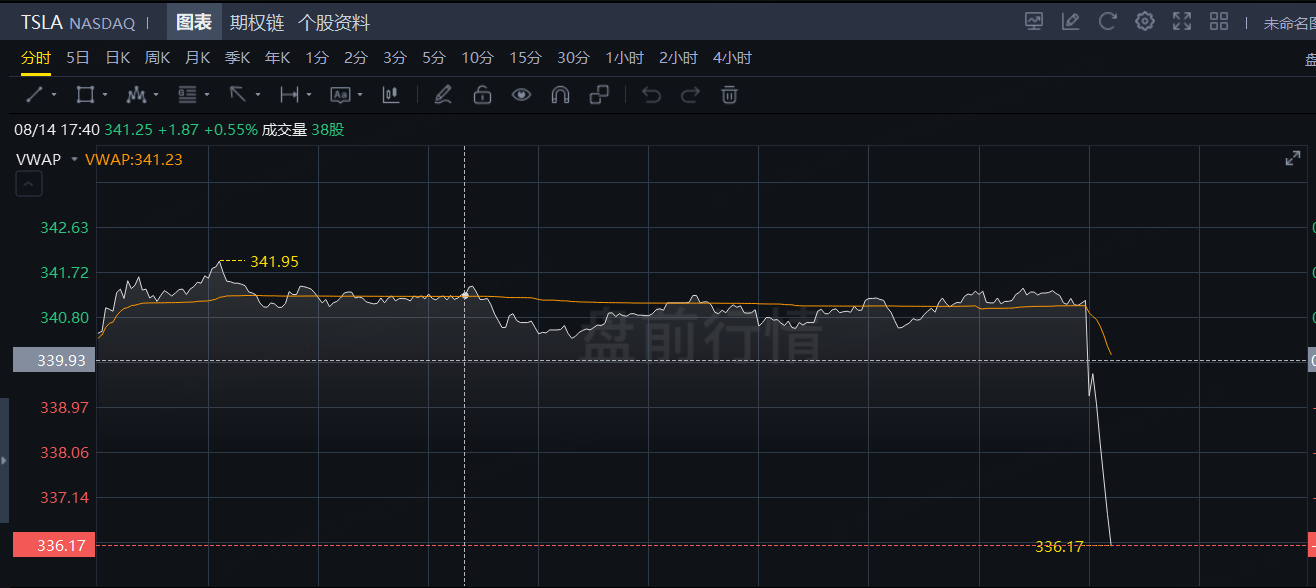1316x588 pixels.
Task: Undo the last drawing action
Action: click(652, 95)
